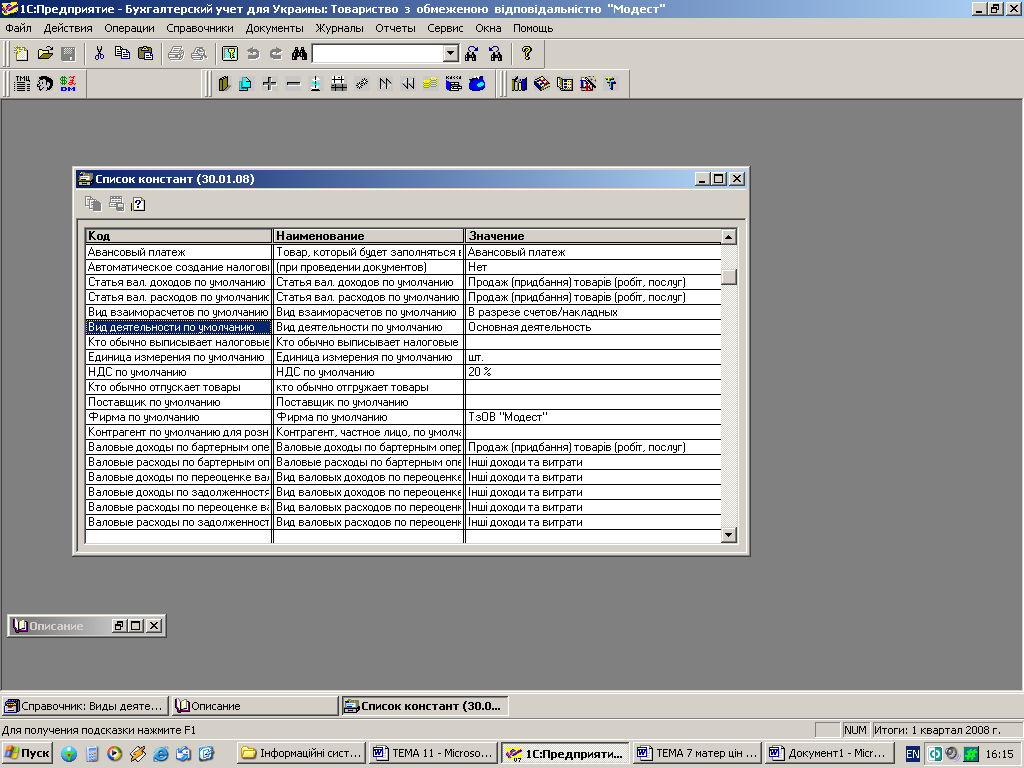Select the 'НДС по умолчанию' code cell
1024x768 pixels.
(x=178, y=372)
